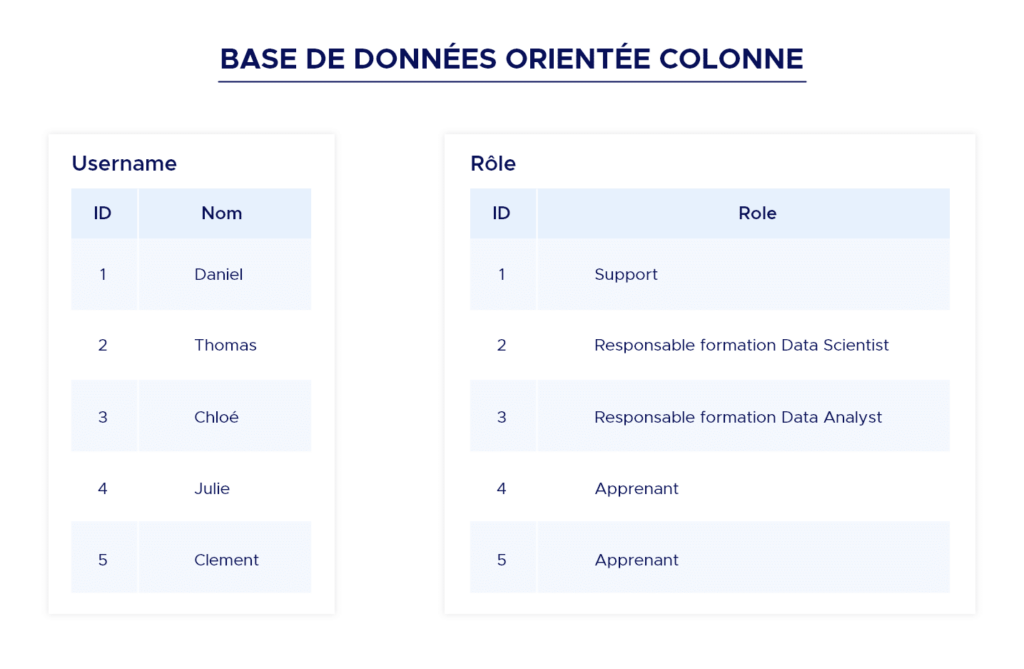Click ID 2 beside Data Scientist role
Image resolution: width=1024 pixels, height=669 pixels.
point(501,345)
